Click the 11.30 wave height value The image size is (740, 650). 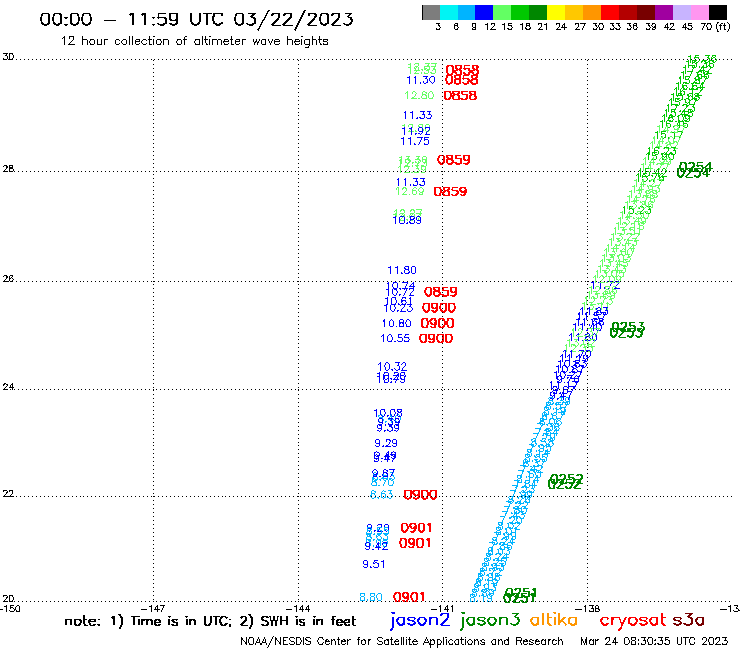[x=421, y=80]
